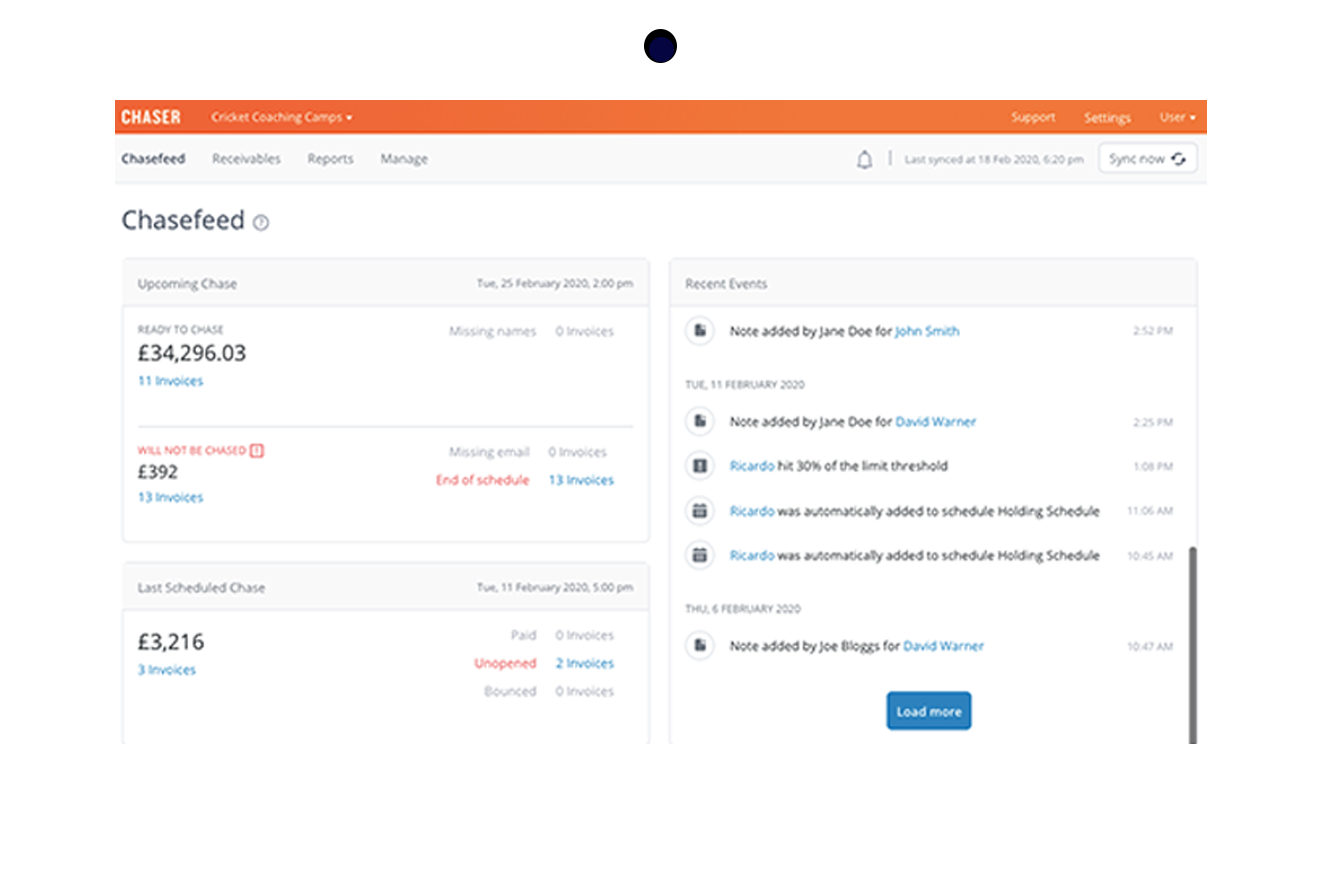Open the Support link
This screenshot has height=874, width=1324.
click(1033, 117)
